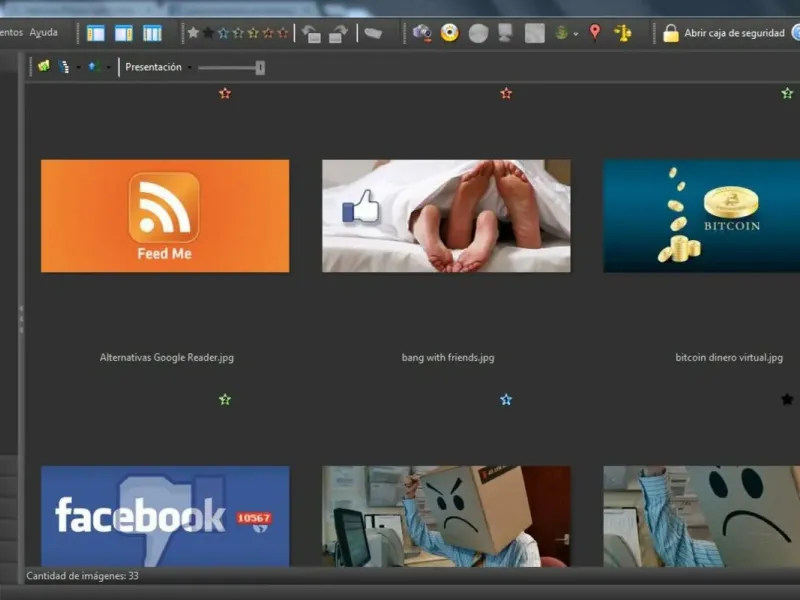This screenshot has height=600, width=800.
Task: Switch to the three-column panel layout
Action: 152,33
